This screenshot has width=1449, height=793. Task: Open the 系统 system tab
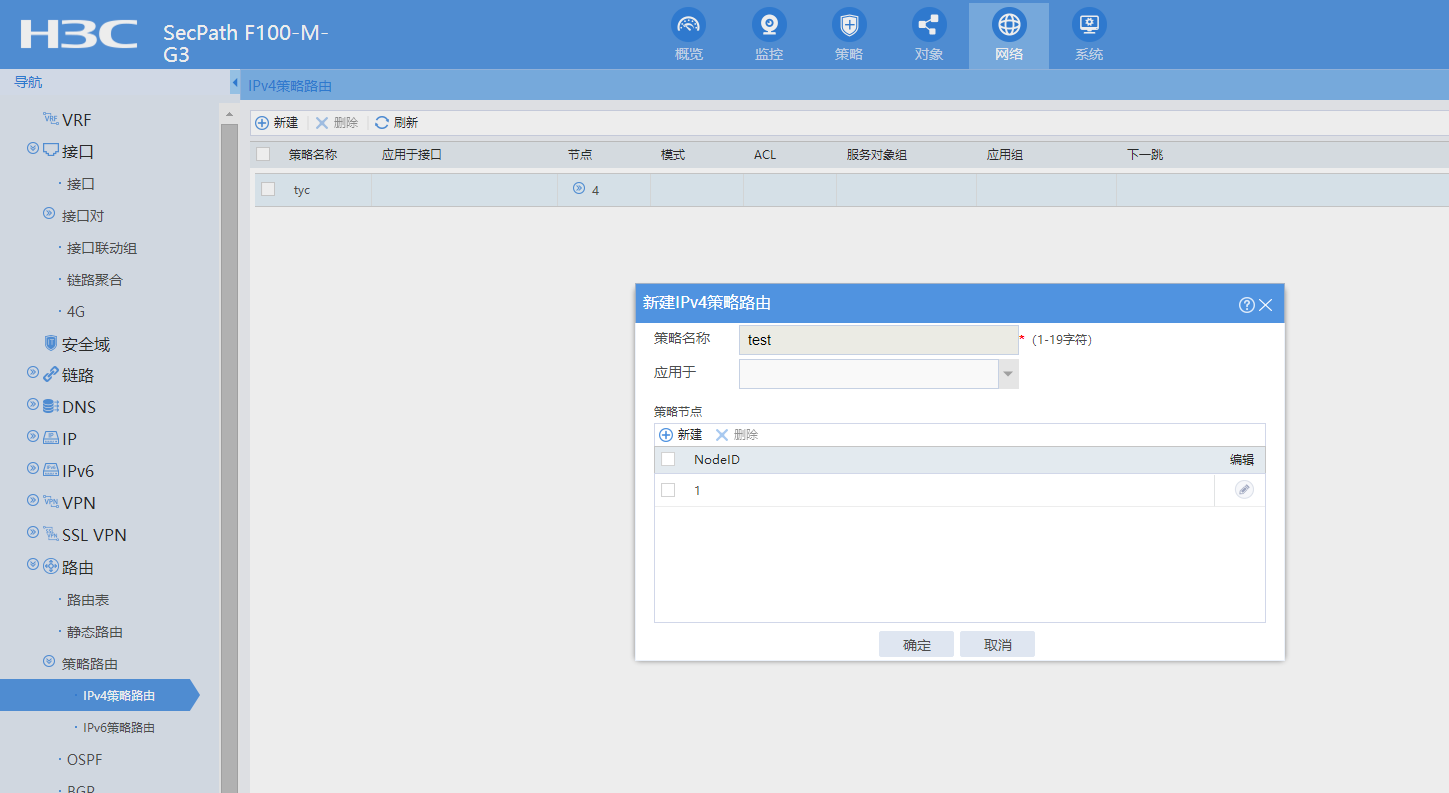tap(1088, 35)
